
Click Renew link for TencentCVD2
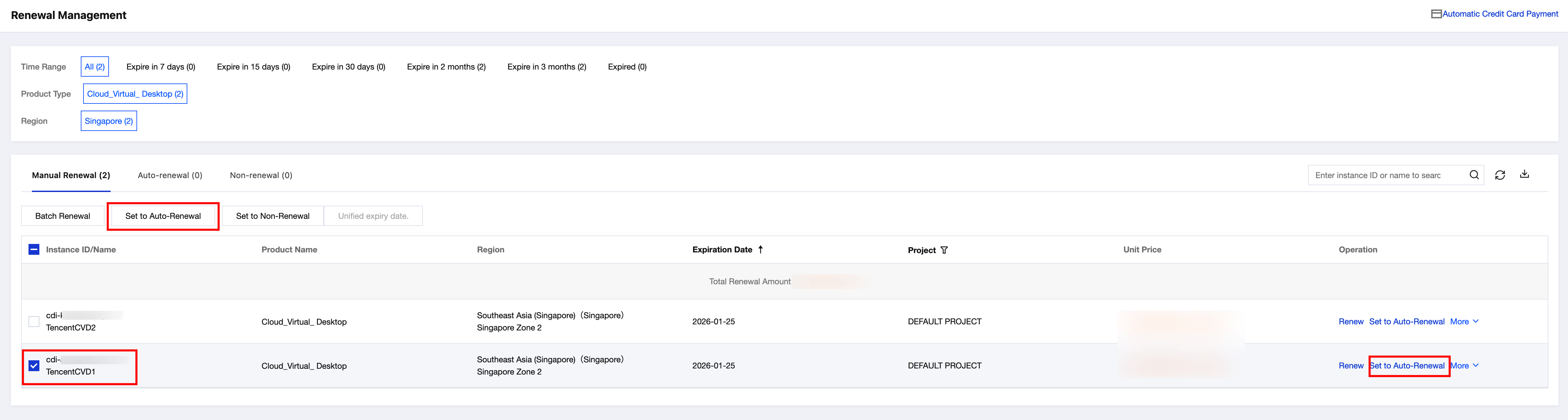pyautogui.click(x=1351, y=321)
